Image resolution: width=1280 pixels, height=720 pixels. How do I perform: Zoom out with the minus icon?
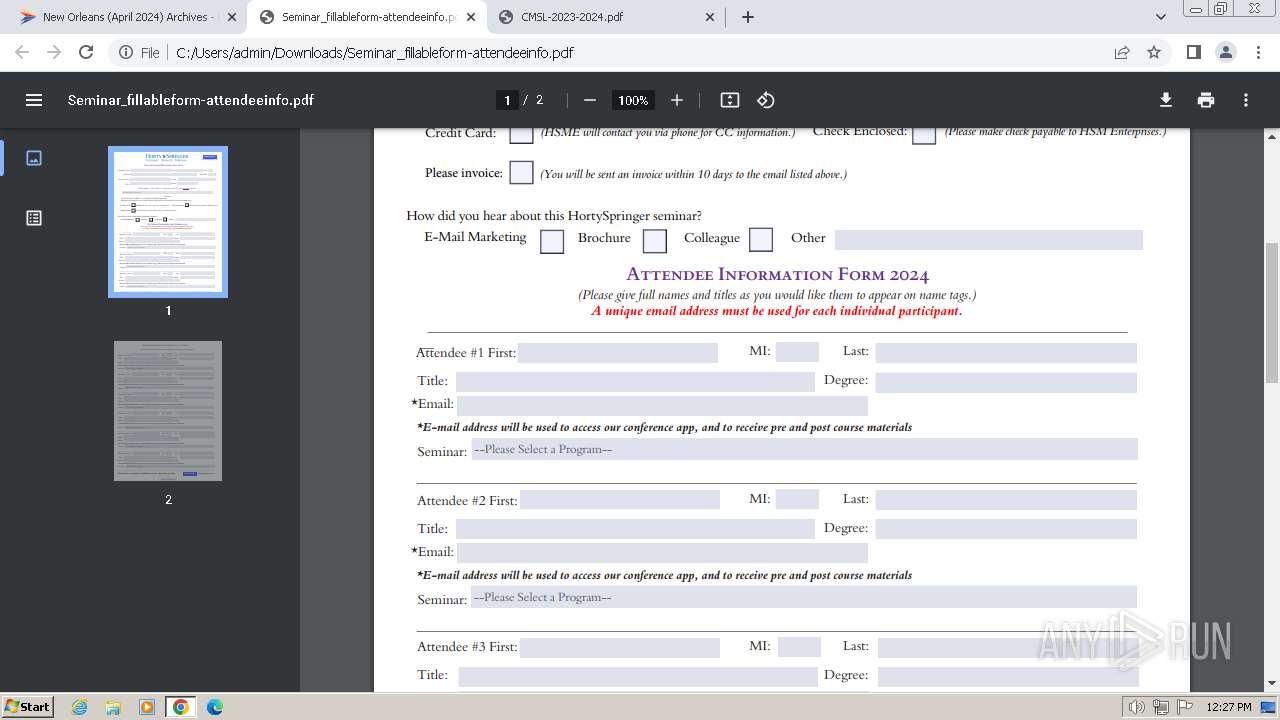590,100
